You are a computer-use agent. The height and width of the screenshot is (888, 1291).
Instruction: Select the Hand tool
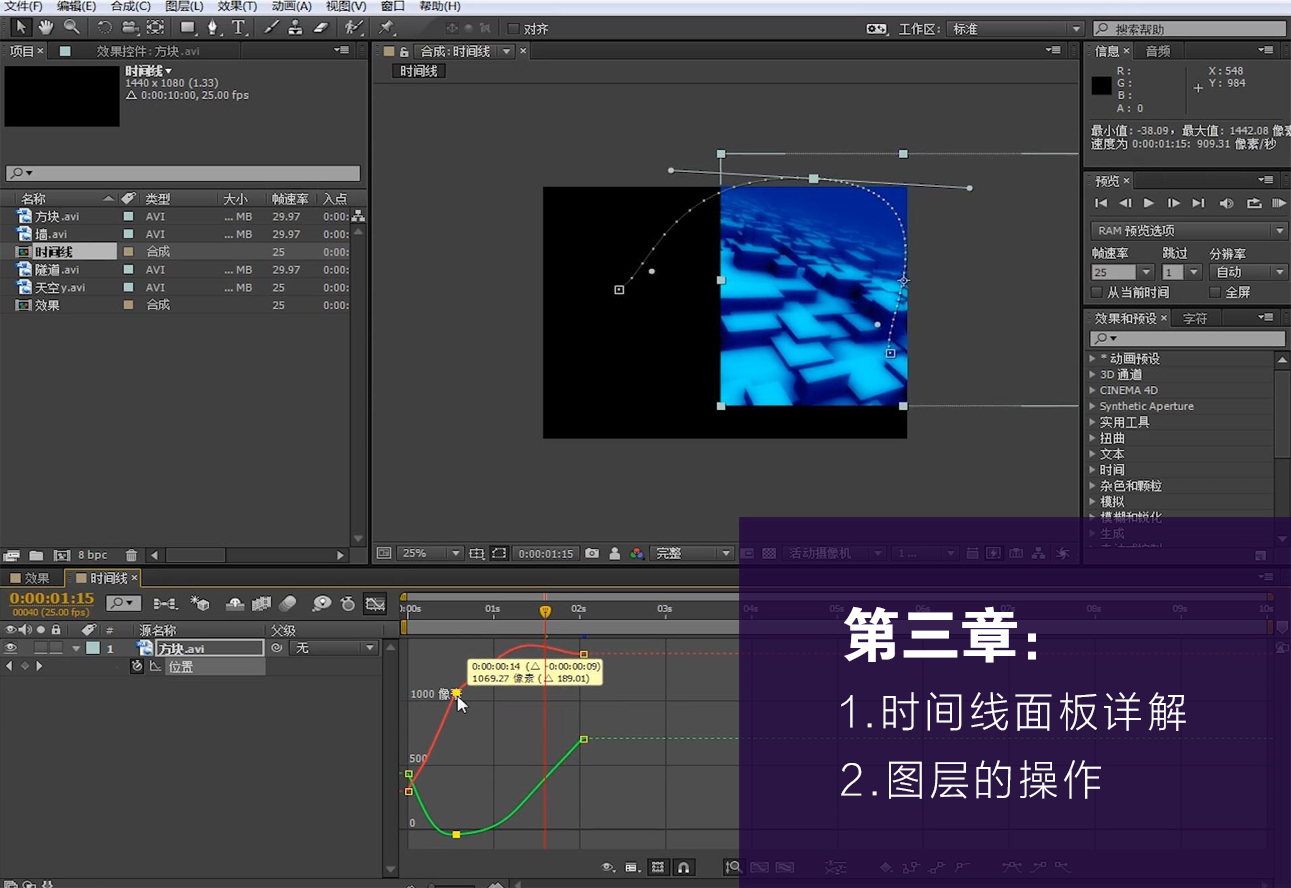click(x=46, y=27)
